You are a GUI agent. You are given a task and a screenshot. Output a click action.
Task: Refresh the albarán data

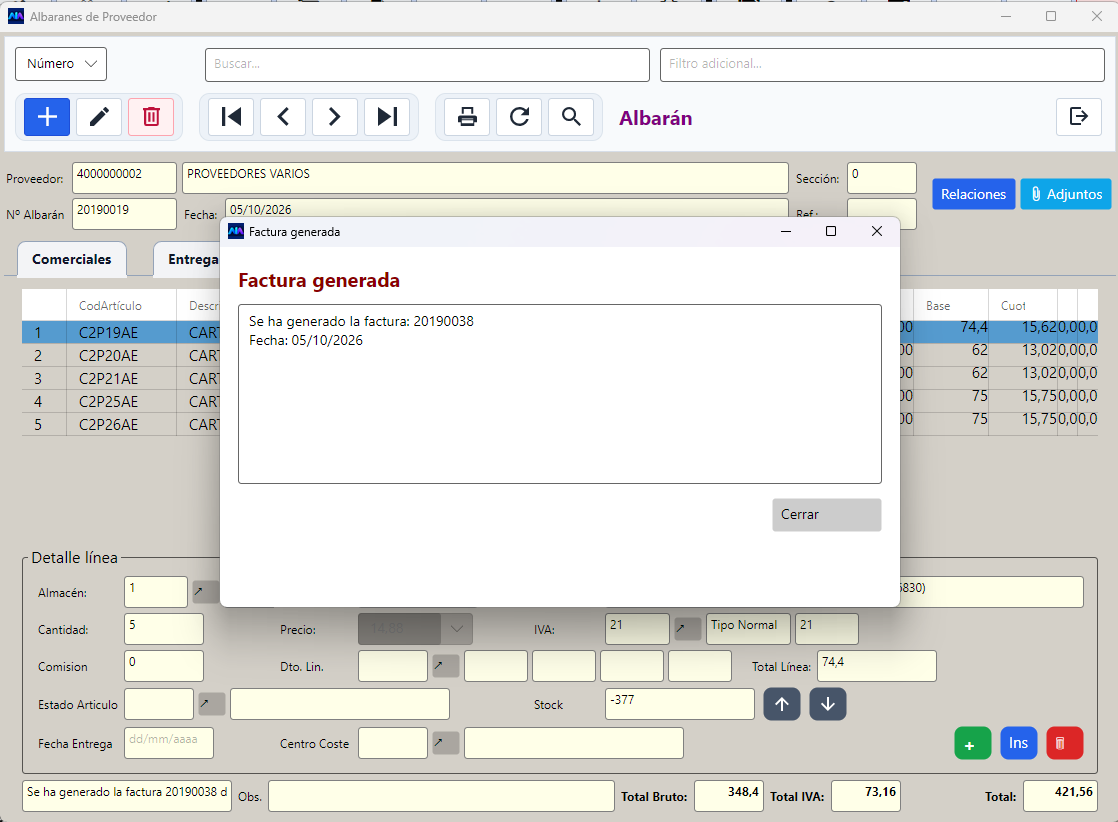pos(519,117)
